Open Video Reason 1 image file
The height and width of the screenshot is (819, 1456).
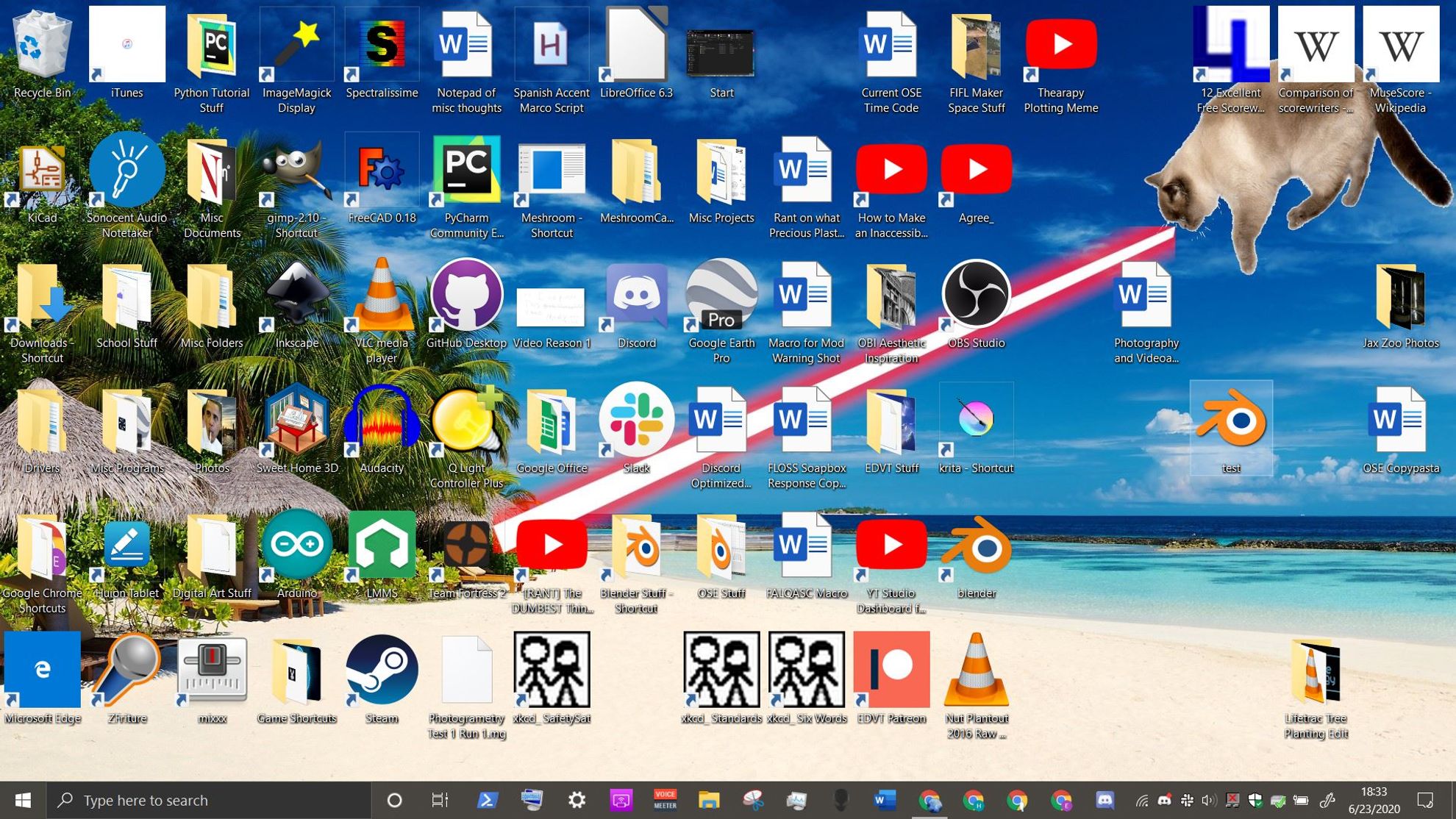tap(552, 307)
